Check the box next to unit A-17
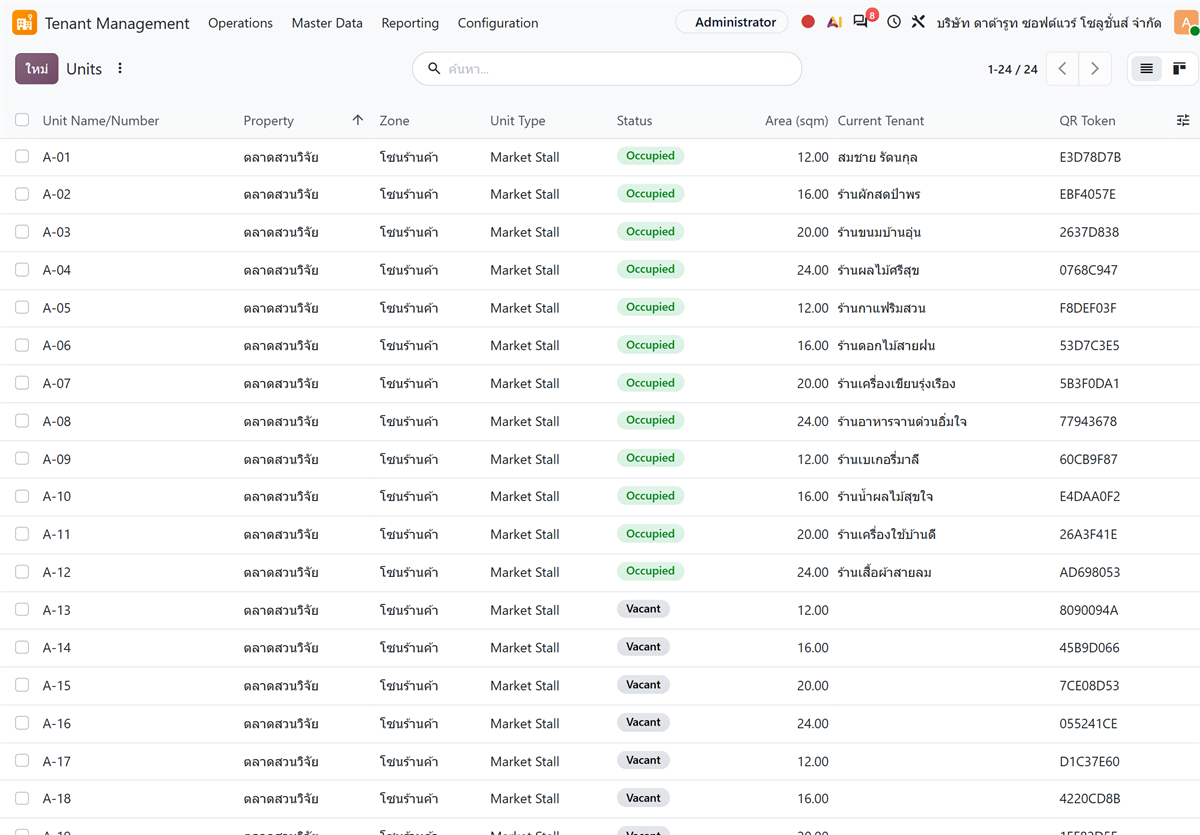 (x=22, y=761)
